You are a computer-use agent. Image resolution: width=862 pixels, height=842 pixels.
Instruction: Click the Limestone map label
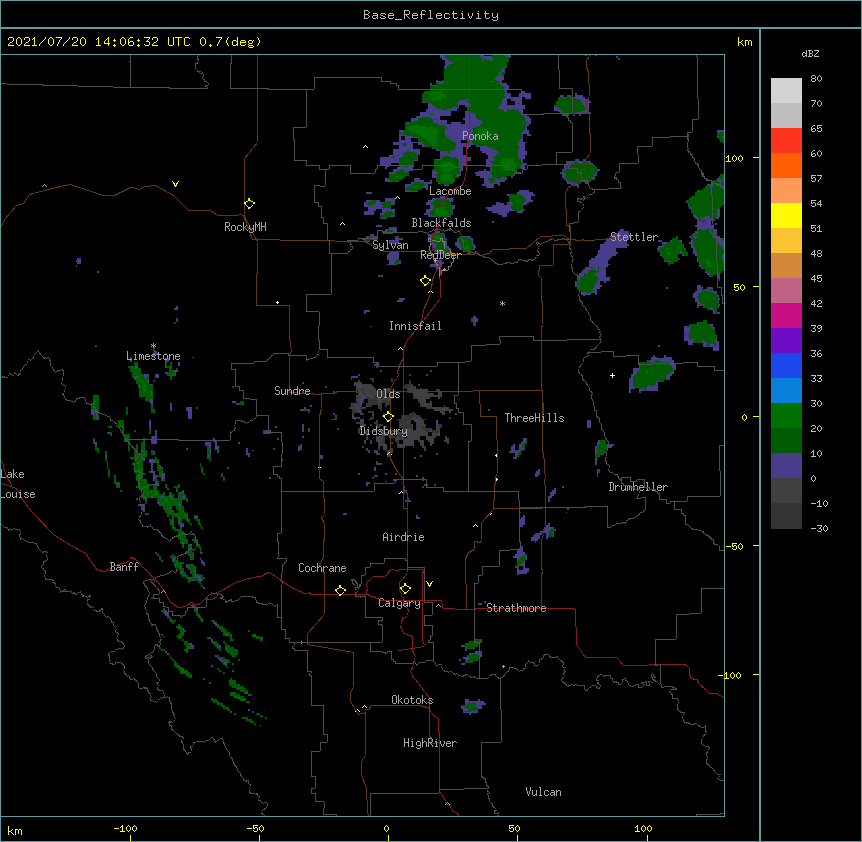(153, 356)
